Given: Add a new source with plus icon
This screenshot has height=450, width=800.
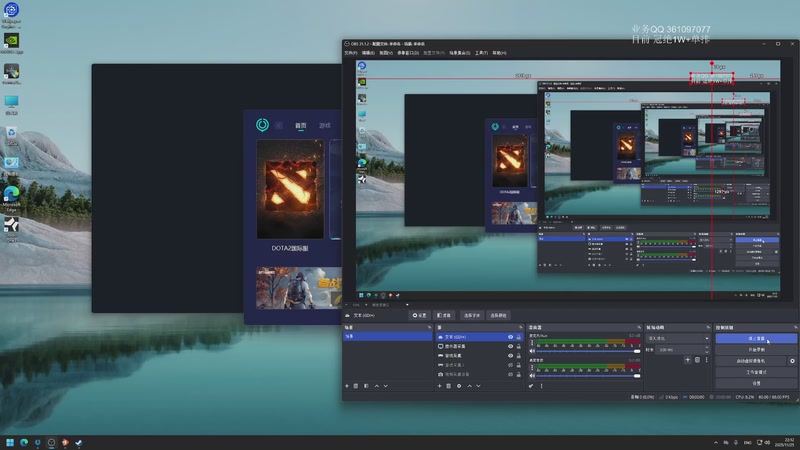Looking at the screenshot, I should (x=439, y=386).
